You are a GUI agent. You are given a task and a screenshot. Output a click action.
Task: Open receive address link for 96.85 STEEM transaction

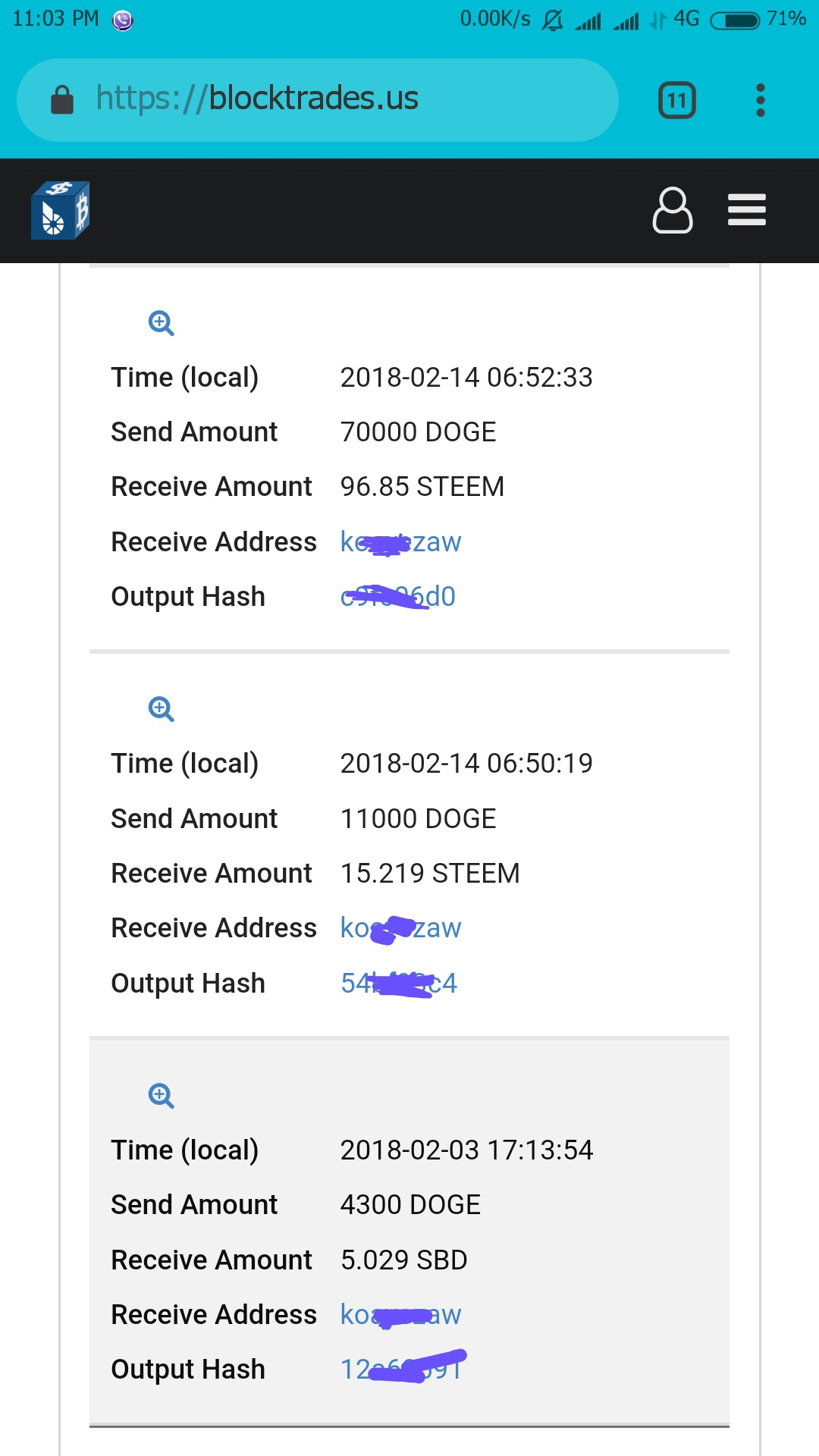click(x=400, y=542)
